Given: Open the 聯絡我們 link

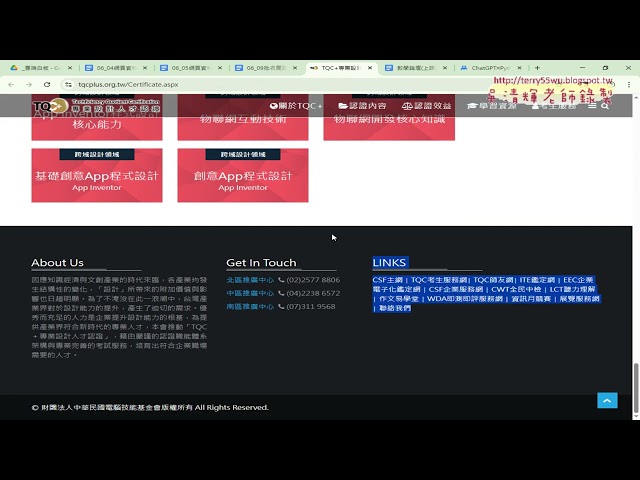Looking at the screenshot, I should point(395,308).
